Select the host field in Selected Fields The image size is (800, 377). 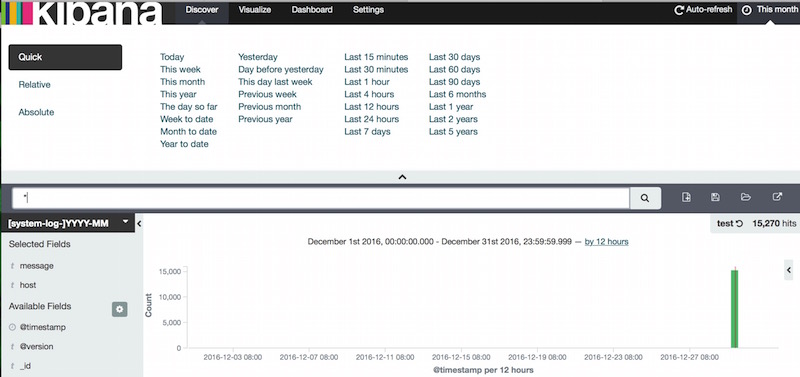(x=28, y=285)
